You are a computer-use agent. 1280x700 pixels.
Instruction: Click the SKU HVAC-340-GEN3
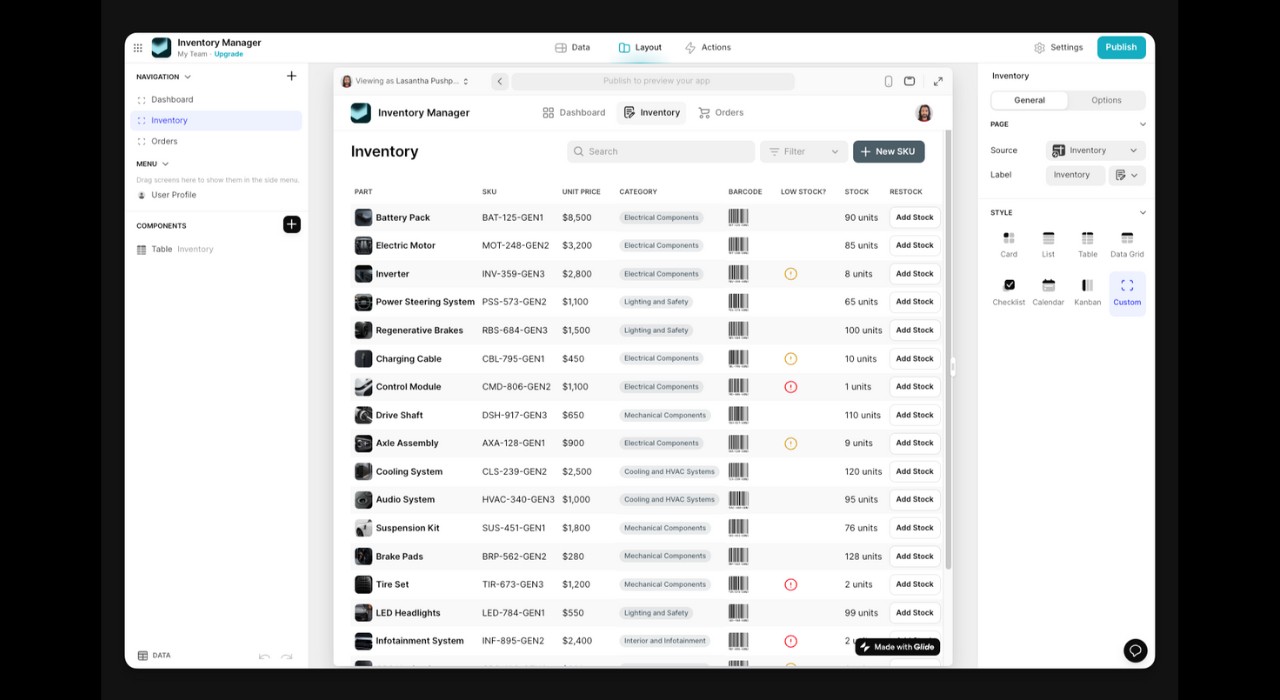(x=518, y=499)
